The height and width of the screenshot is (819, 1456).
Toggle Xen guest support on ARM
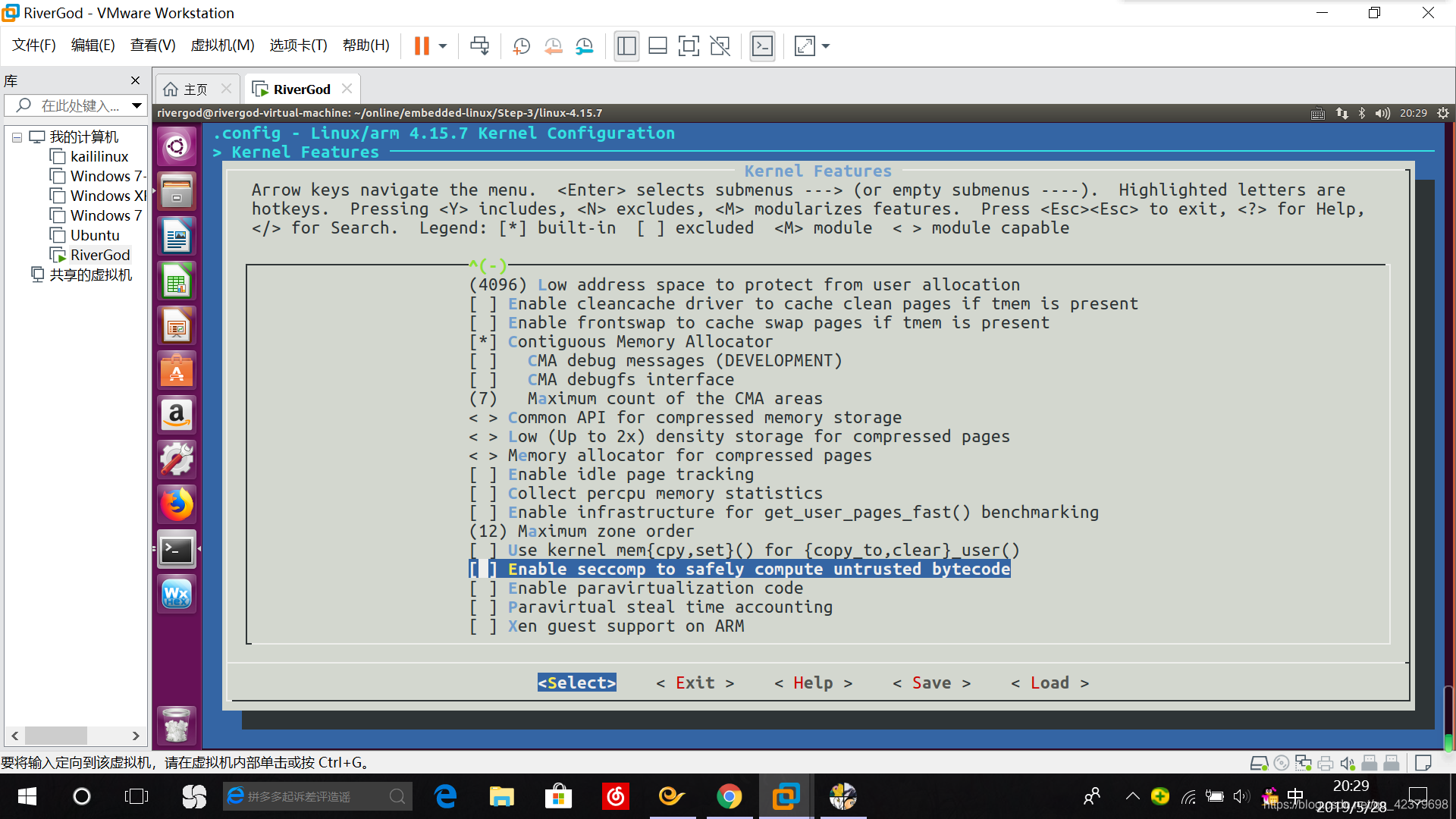607,626
